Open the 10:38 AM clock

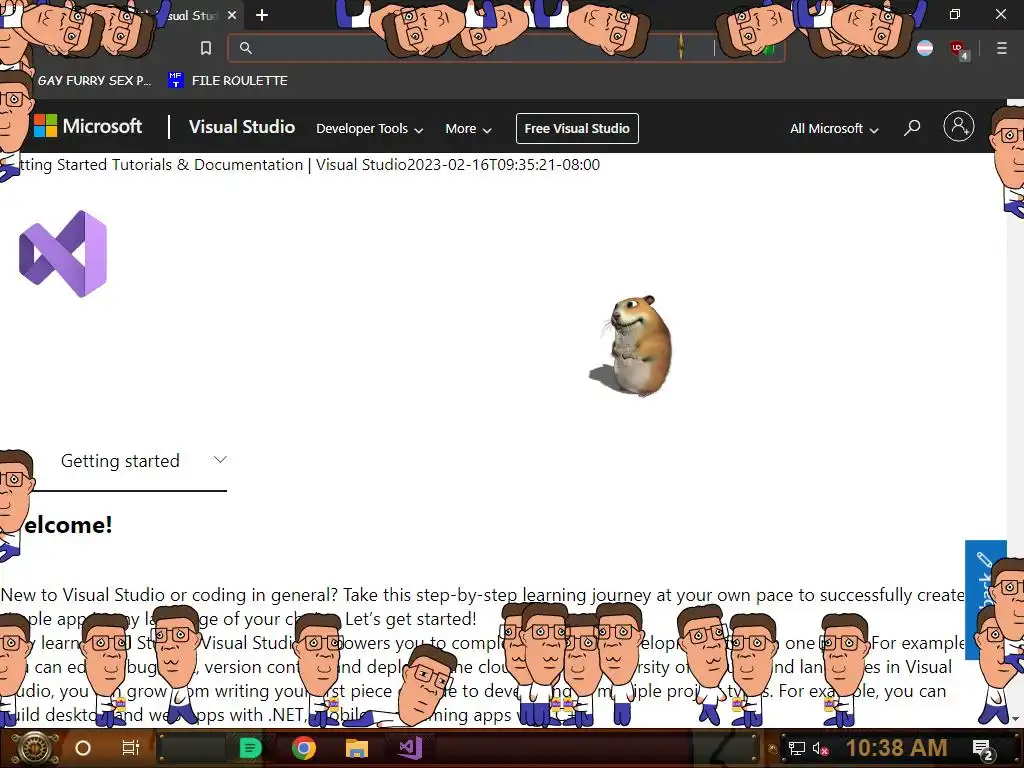pos(897,748)
